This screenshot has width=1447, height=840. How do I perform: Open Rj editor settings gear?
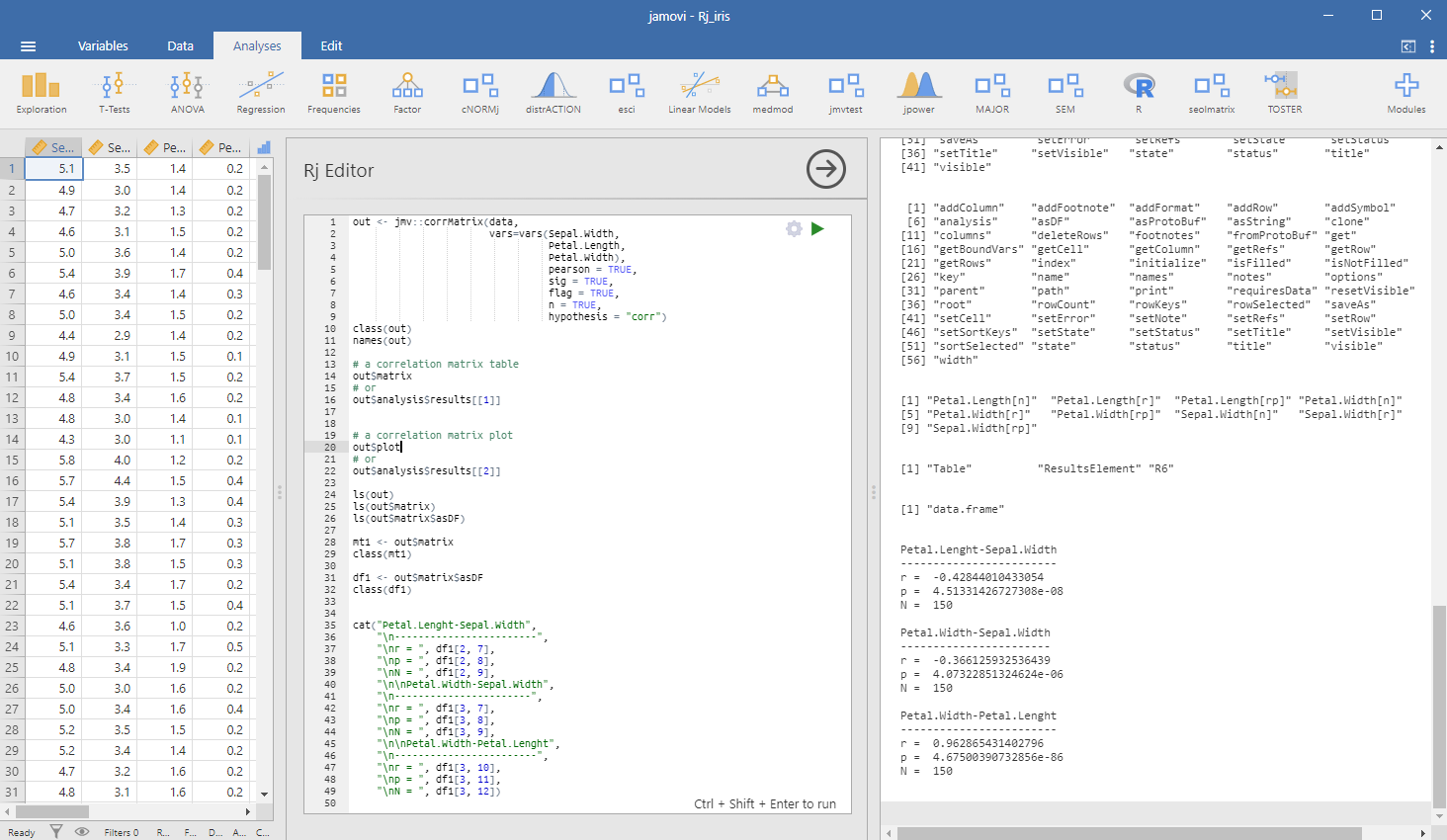(x=794, y=228)
